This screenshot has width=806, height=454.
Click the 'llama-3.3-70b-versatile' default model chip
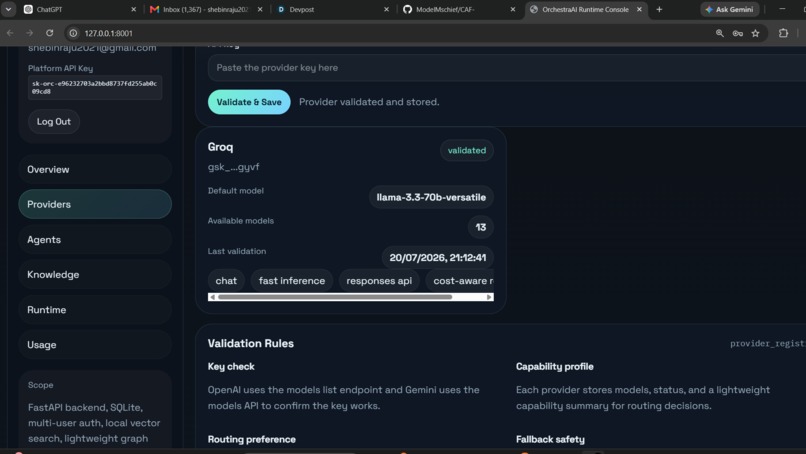coord(431,197)
